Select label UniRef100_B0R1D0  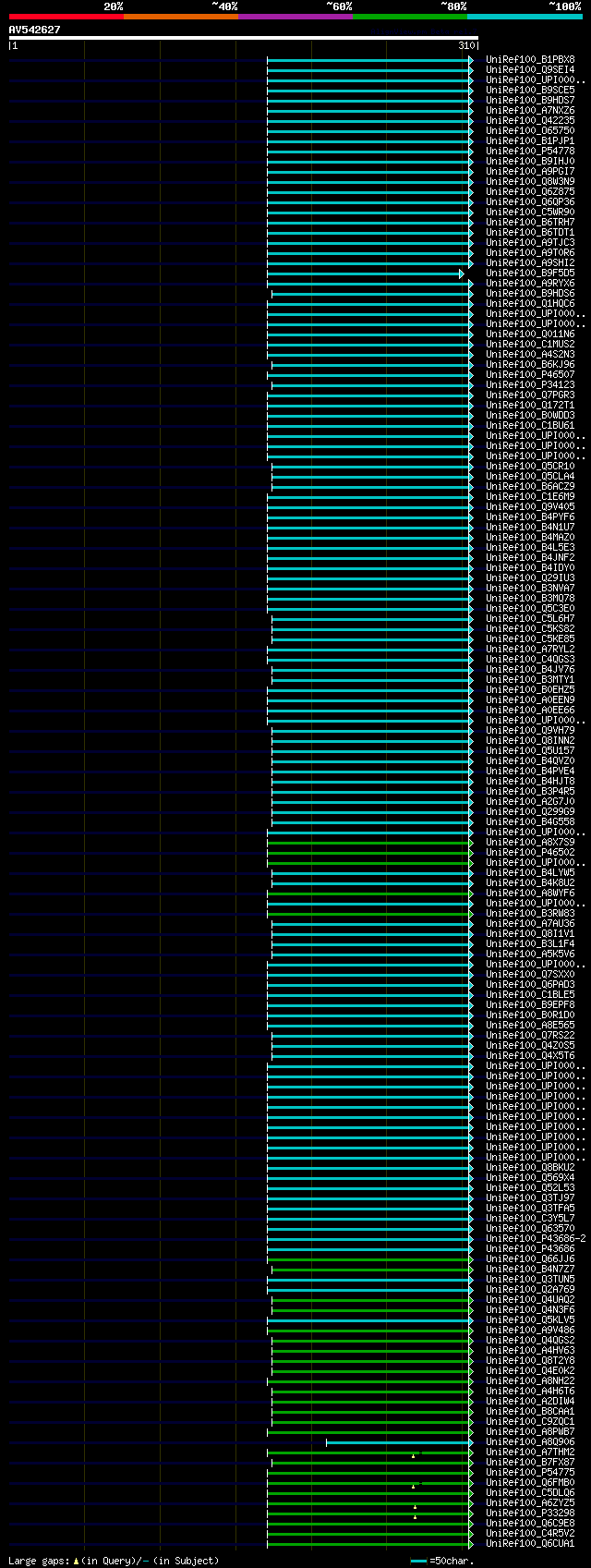pyautogui.click(x=530, y=1015)
